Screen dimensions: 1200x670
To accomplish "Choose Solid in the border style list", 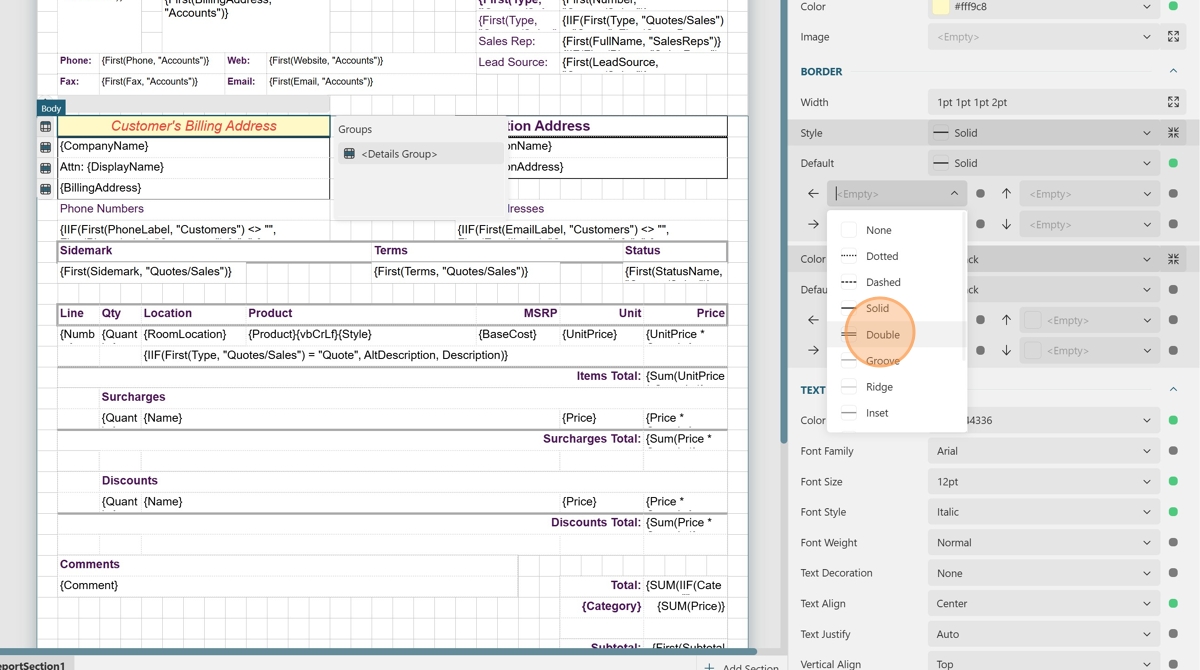I will click(x=895, y=308).
